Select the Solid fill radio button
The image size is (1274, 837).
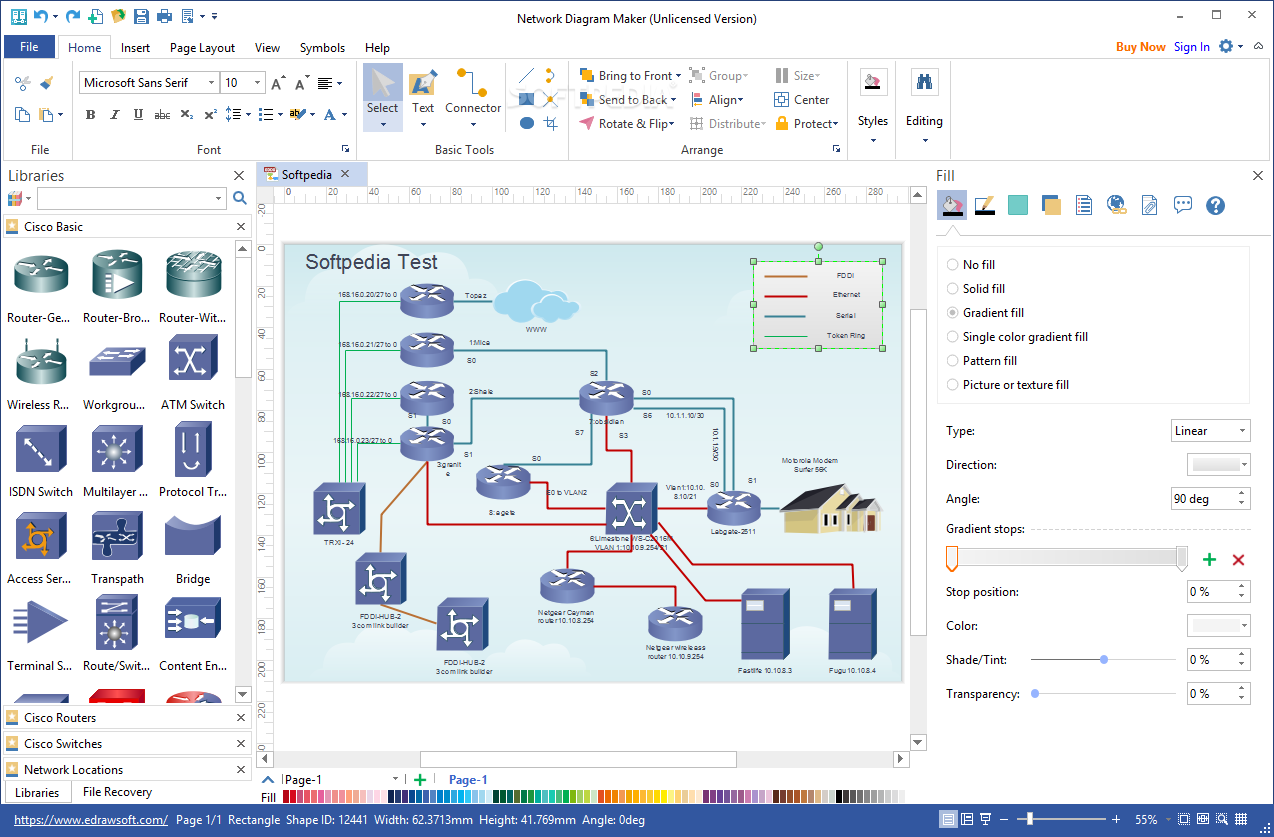952,289
